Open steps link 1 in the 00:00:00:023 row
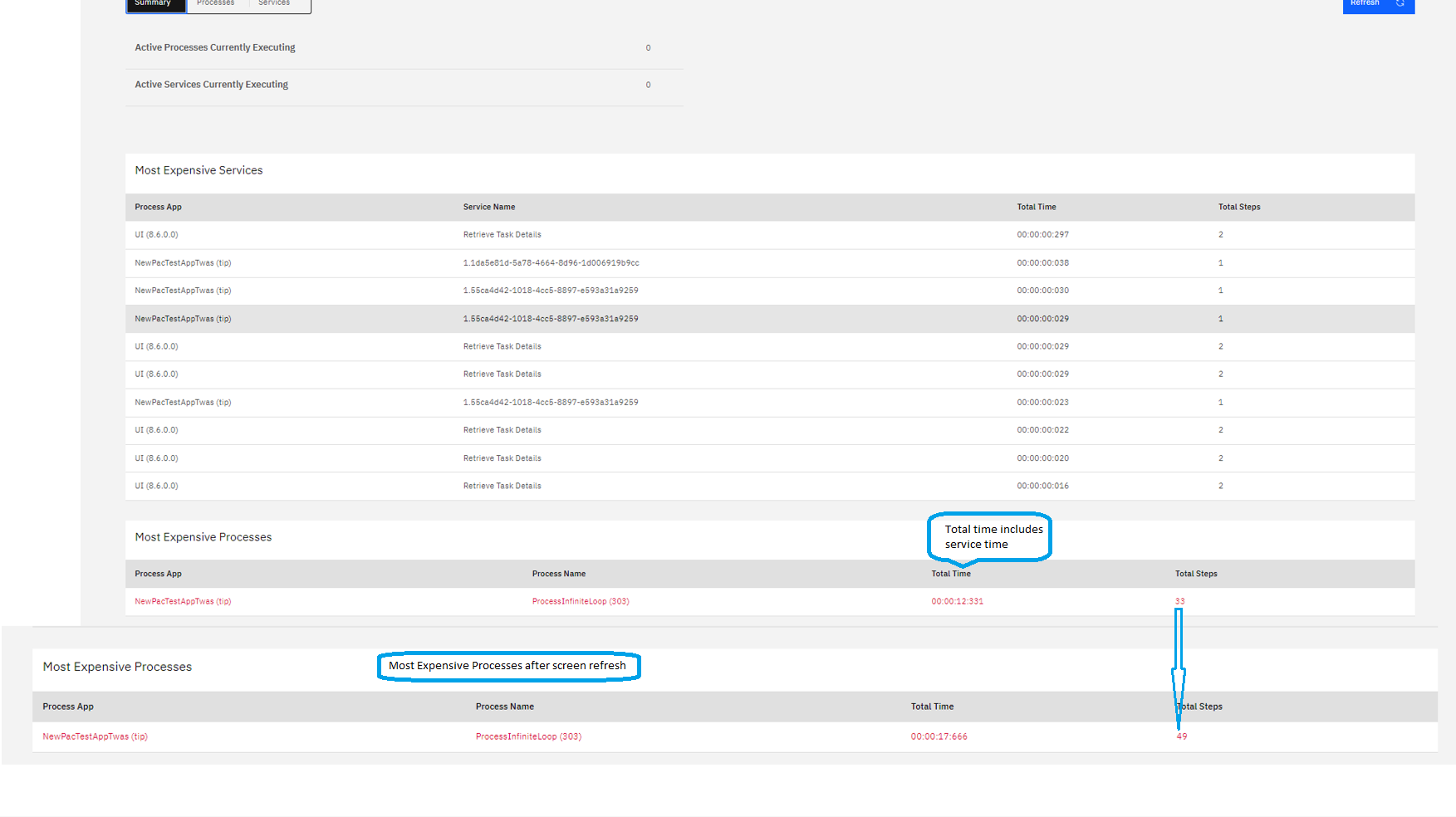This screenshot has height=817, width=1456. [x=1221, y=403]
